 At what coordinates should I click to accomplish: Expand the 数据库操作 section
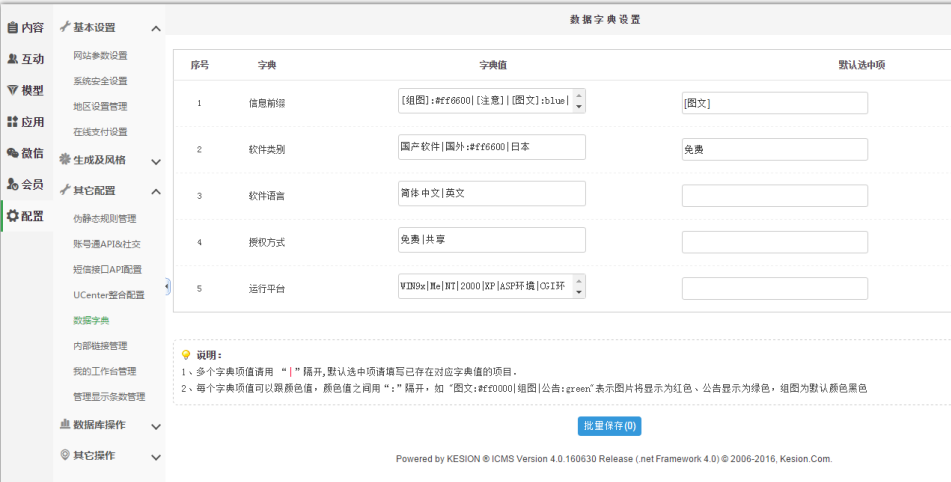[x=156, y=426]
